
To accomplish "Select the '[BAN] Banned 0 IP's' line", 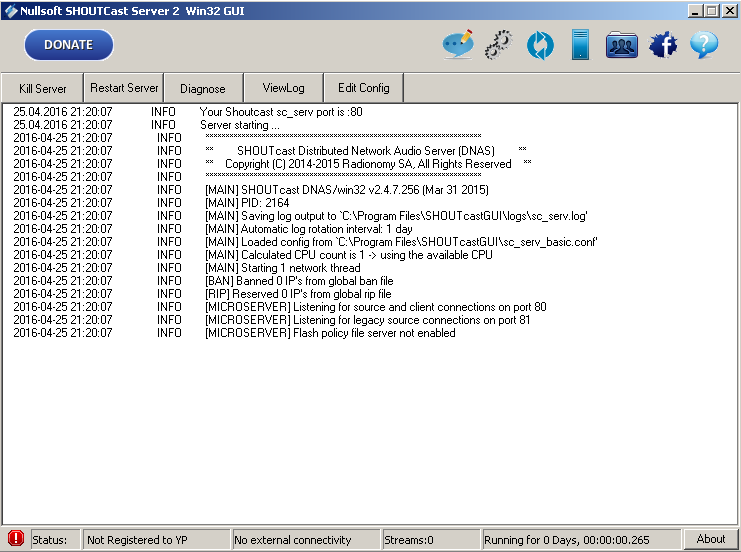I will [204, 281].
